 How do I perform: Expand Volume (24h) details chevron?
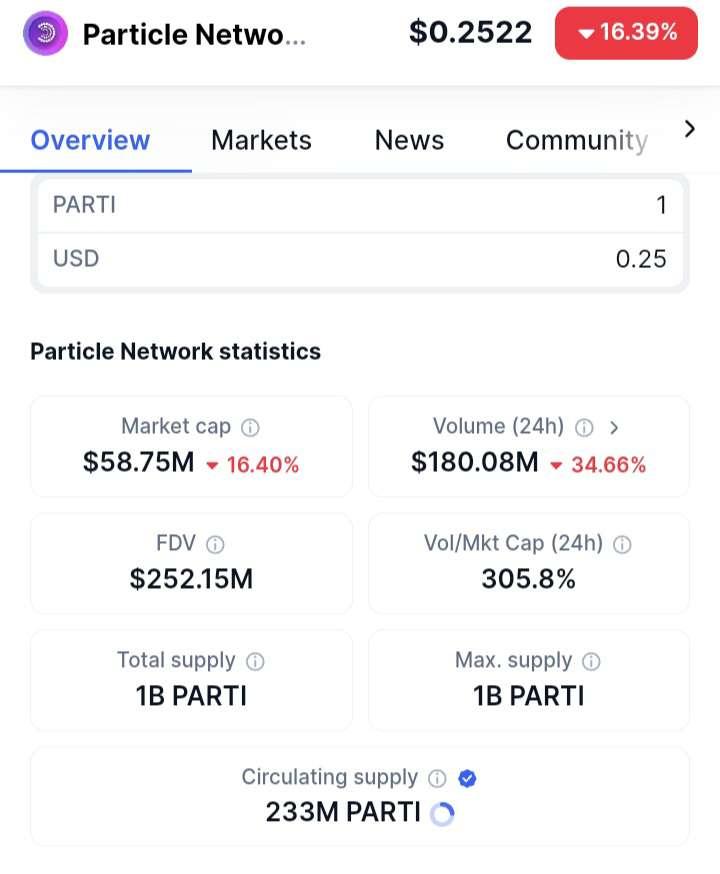614,428
